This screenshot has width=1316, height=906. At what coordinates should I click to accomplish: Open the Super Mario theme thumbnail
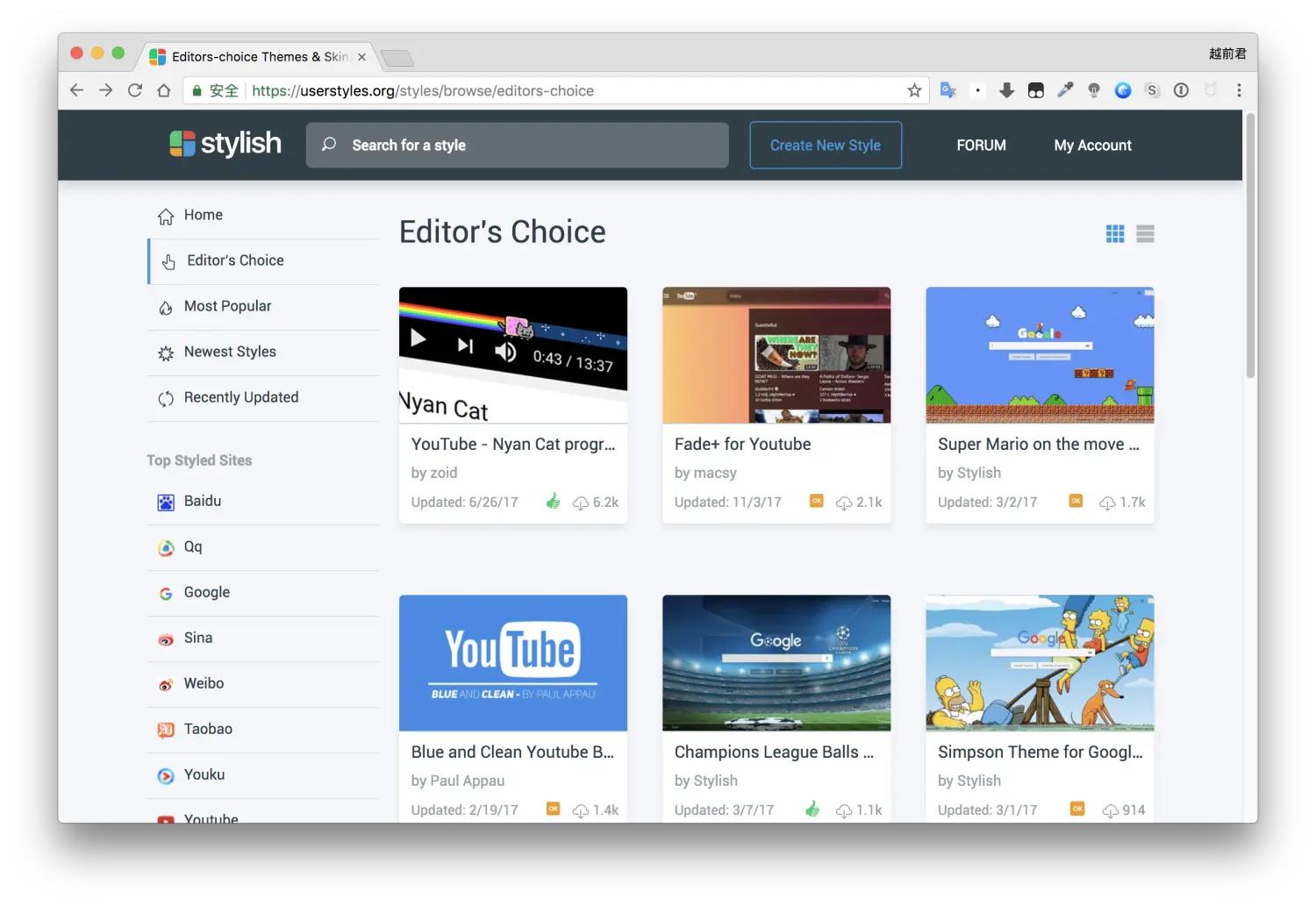(1040, 355)
